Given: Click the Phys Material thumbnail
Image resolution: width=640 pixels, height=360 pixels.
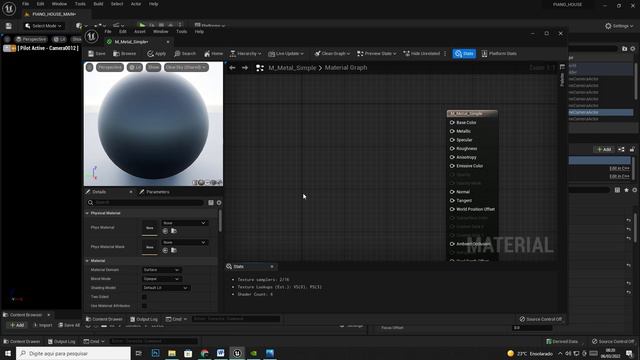Looking at the screenshot, I should [150, 228].
